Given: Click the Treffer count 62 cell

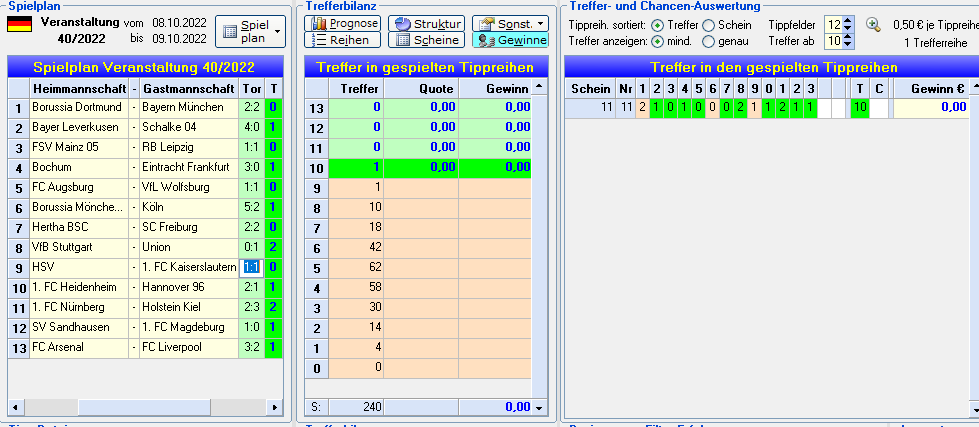Looking at the screenshot, I should pyautogui.click(x=356, y=267).
